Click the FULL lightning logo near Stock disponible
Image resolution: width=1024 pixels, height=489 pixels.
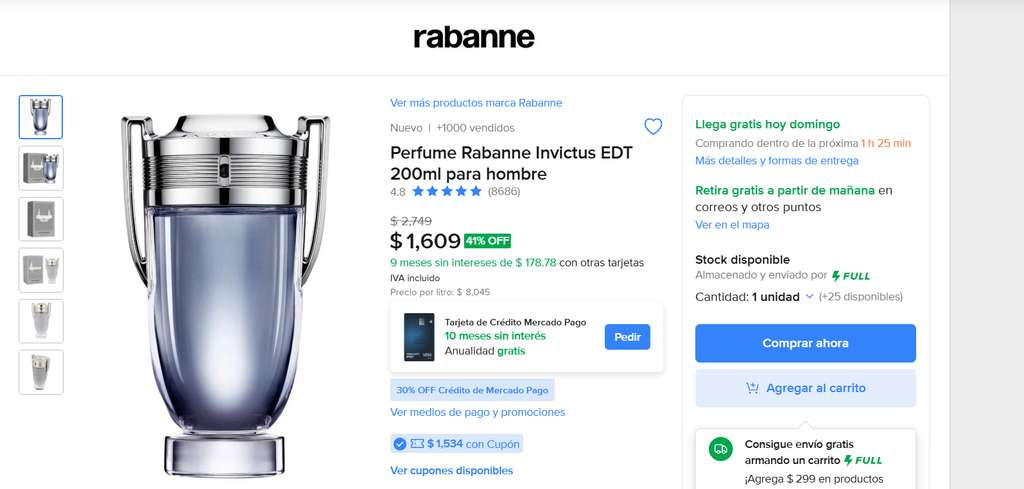coord(851,276)
